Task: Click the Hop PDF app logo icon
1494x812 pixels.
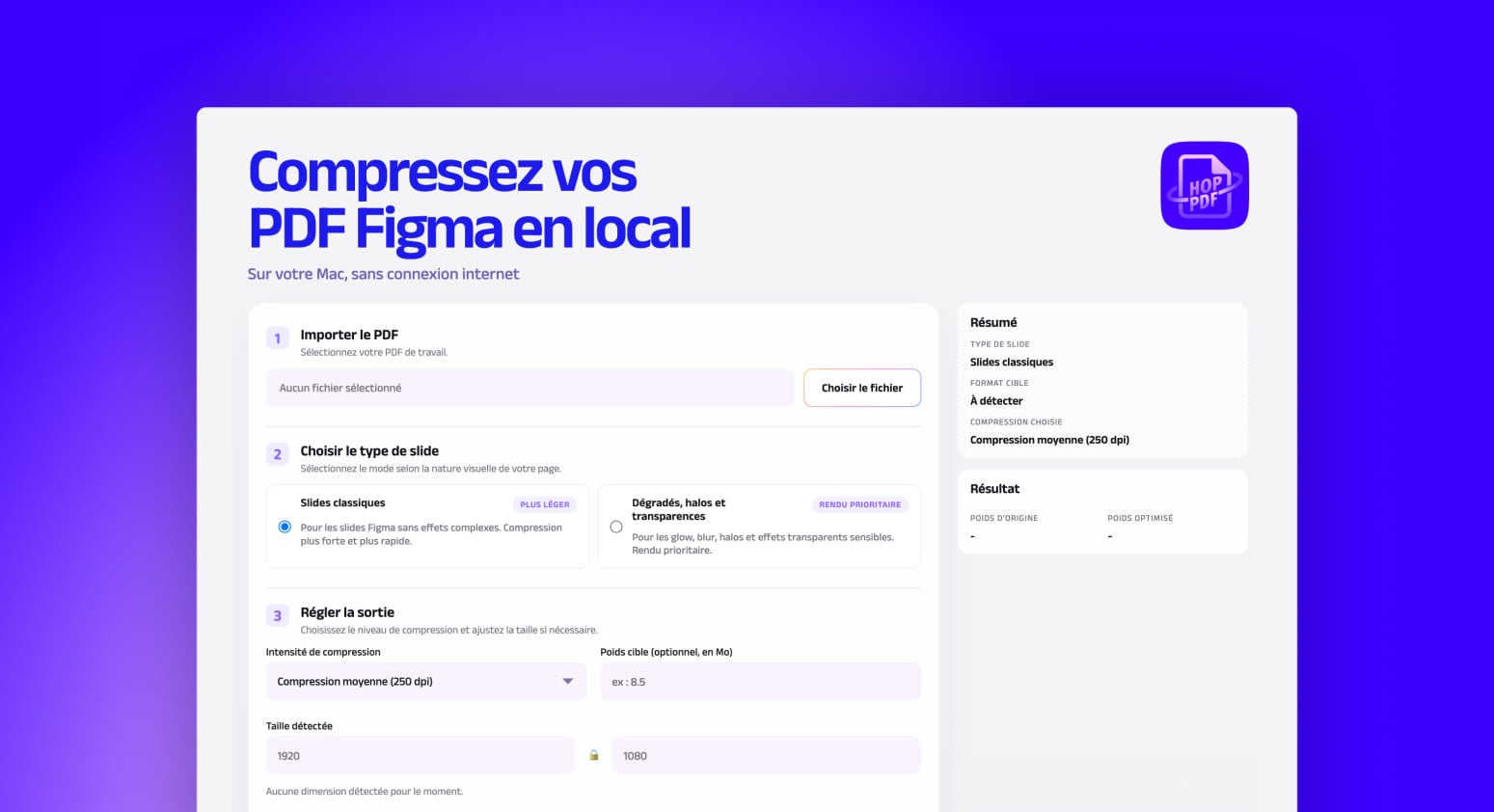Action: pos(1205,185)
